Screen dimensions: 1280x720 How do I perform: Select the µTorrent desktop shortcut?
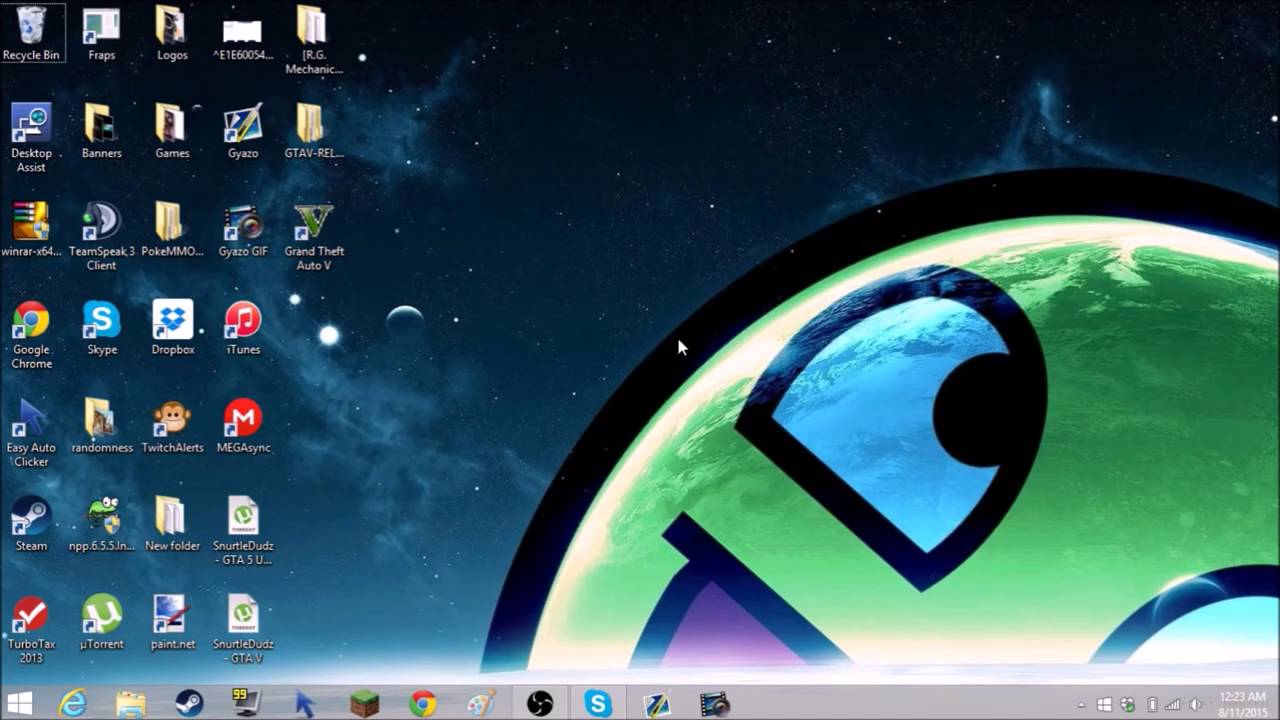pos(101,621)
